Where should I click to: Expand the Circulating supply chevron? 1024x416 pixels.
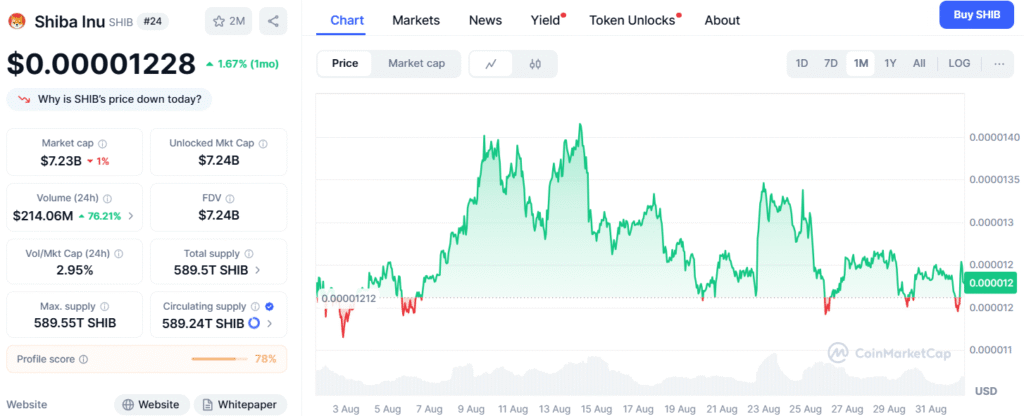click(x=269, y=324)
